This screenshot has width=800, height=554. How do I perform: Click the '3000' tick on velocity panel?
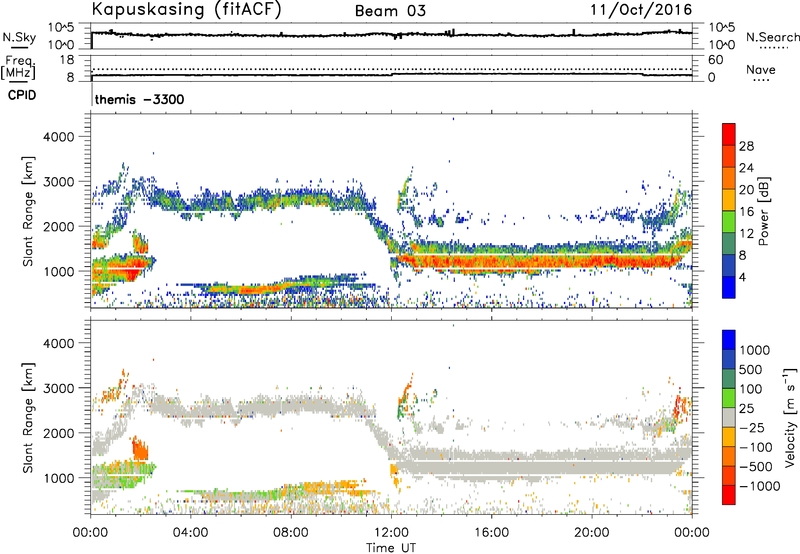[59, 388]
